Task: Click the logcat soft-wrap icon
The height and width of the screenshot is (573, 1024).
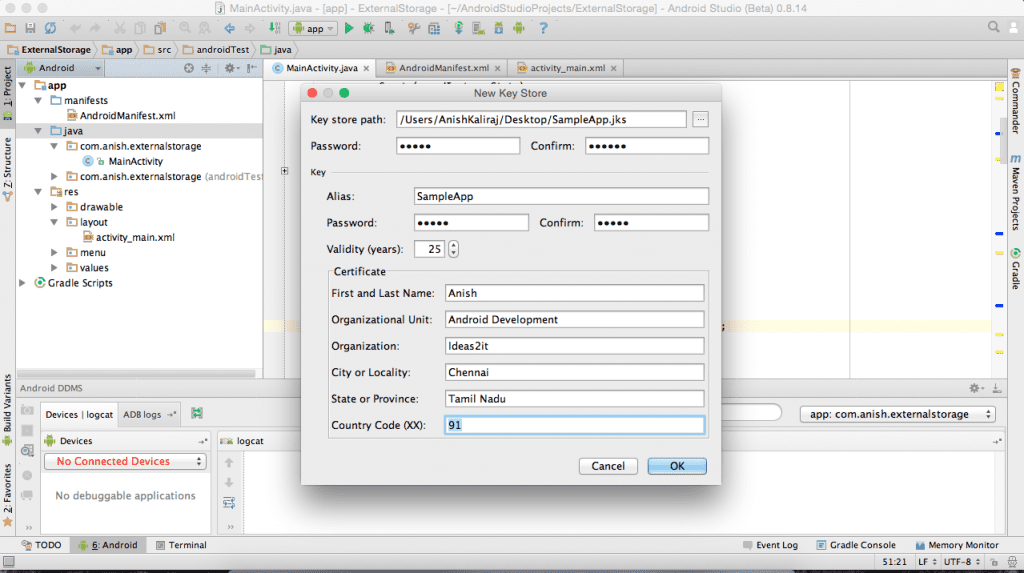Action: [x=229, y=502]
